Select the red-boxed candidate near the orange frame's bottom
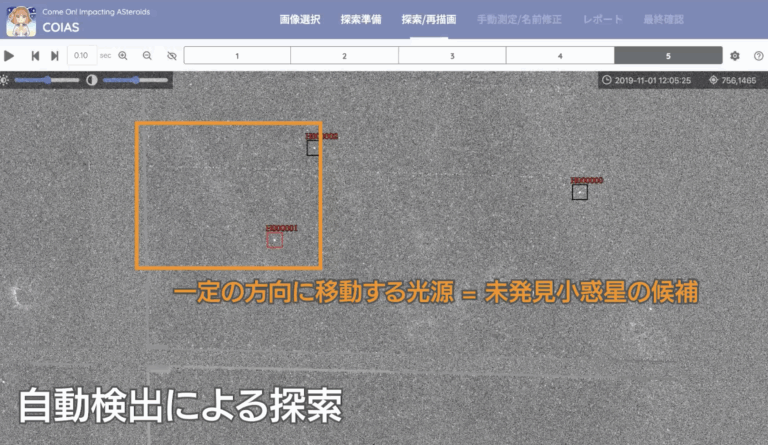768x445 pixels. 274,240
